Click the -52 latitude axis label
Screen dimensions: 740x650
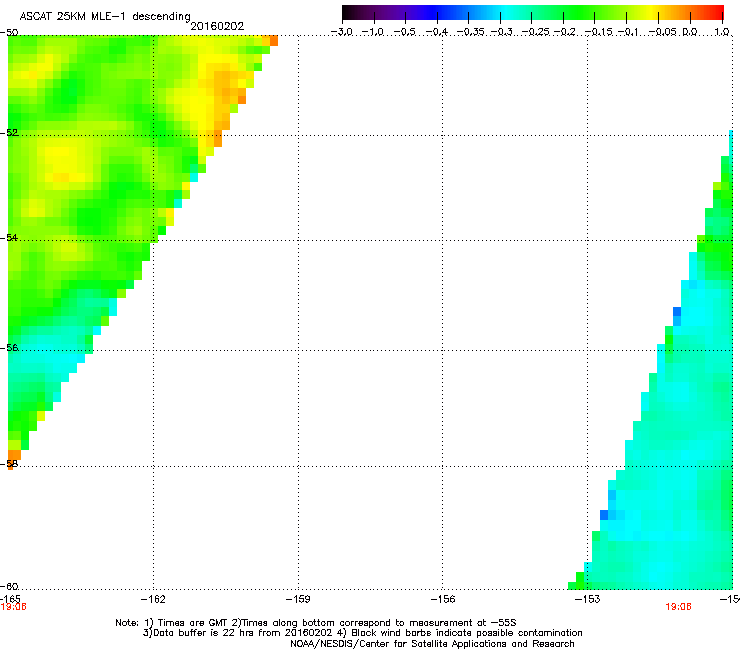click(9, 133)
